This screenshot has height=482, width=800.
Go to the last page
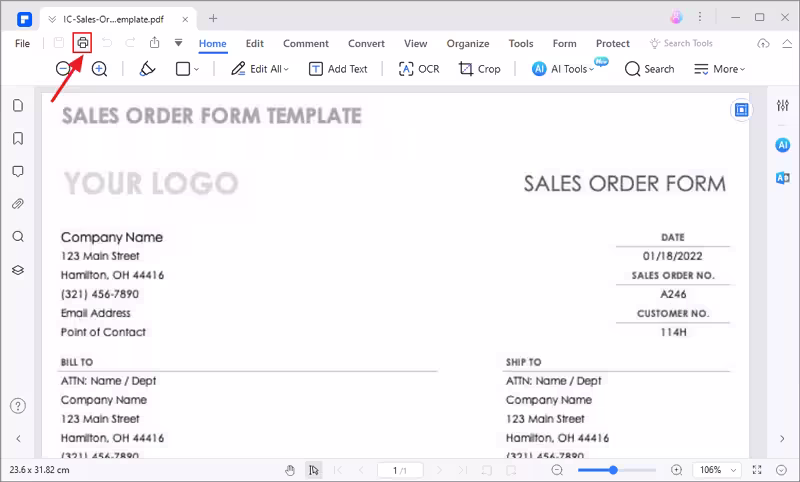pos(463,470)
